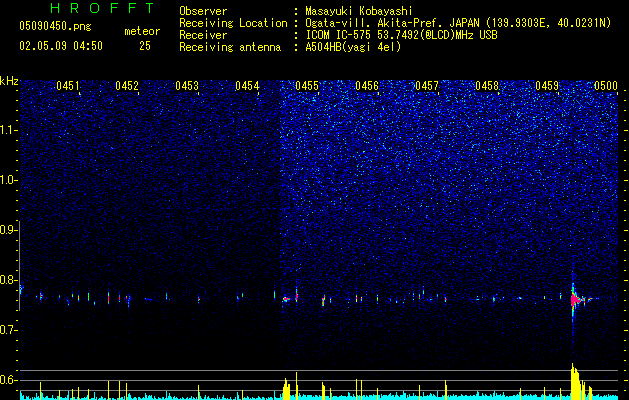This screenshot has height=400, width=629.
Task: Click the 0458 time marker
Action: tap(487, 86)
